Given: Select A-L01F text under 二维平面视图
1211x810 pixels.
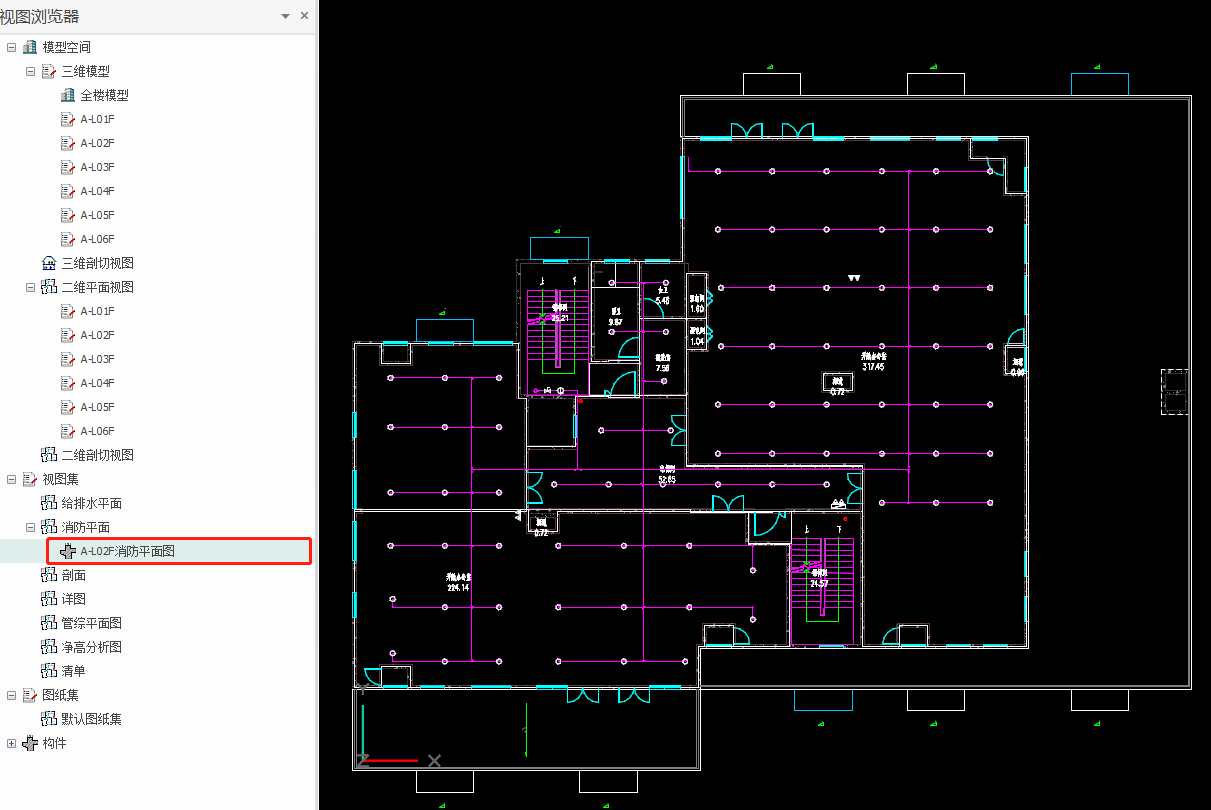Looking at the screenshot, I should tap(98, 311).
